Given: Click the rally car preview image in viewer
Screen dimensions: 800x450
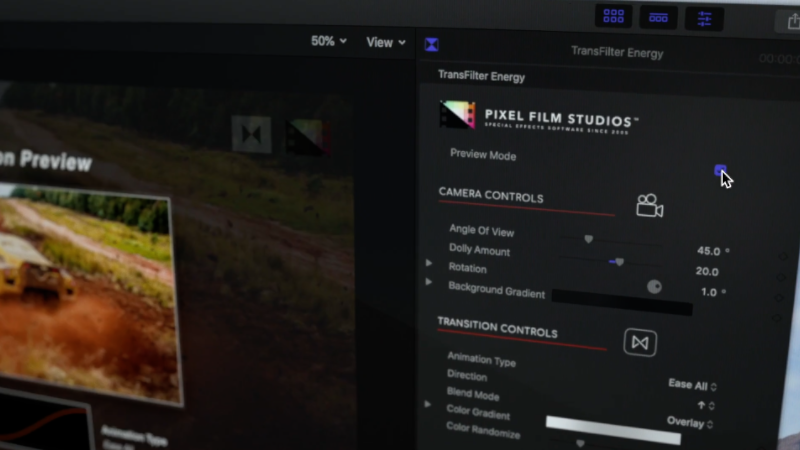Looking at the screenshot, I should (x=90, y=293).
